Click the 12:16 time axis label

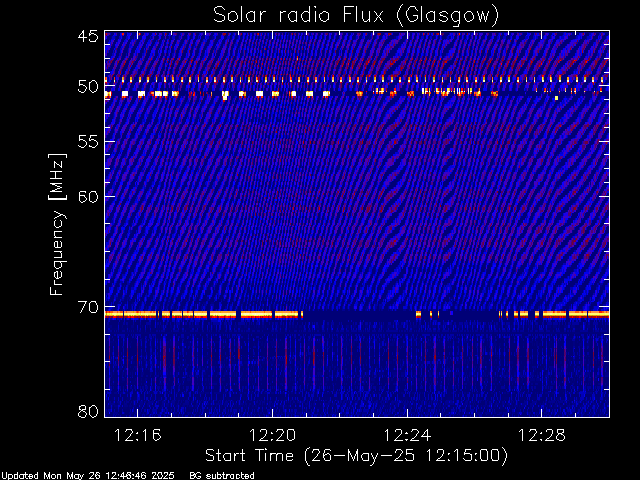tap(138, 435)
